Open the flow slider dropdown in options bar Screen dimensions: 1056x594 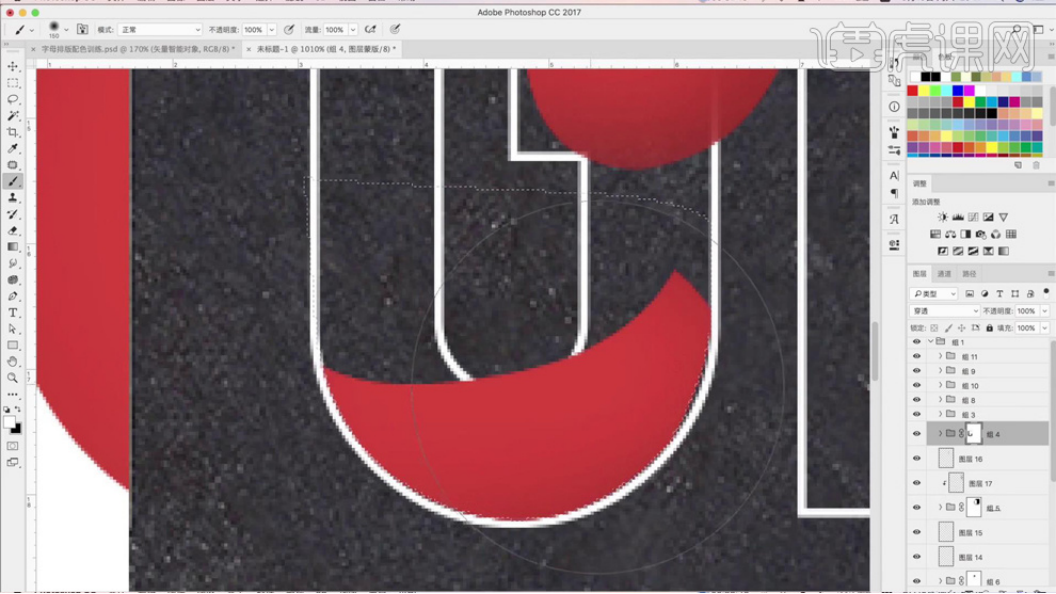[x=352, y=30]
